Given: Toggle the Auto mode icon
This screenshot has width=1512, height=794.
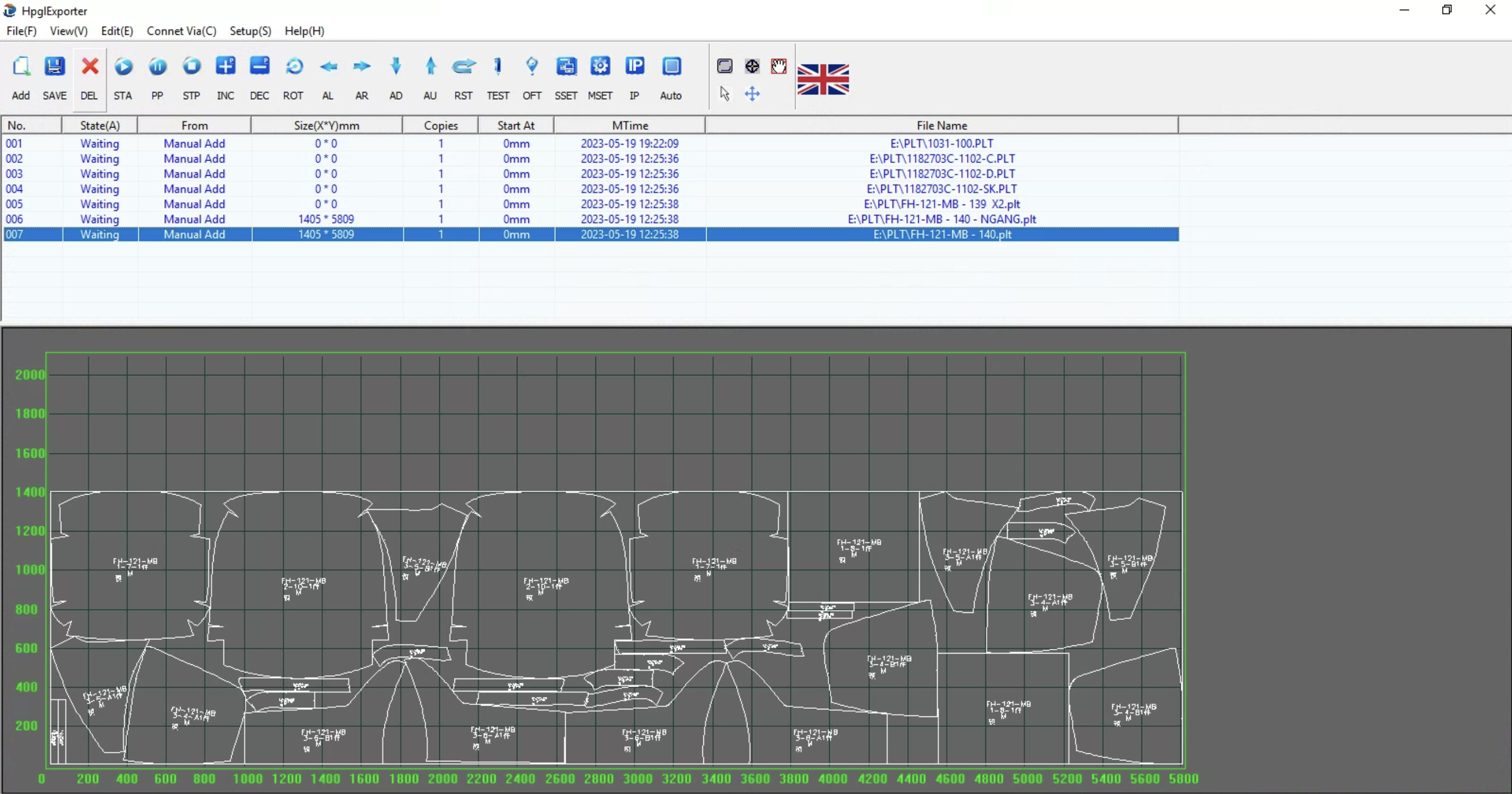Looking at the screenshot, I should click(x=671, y=66).
